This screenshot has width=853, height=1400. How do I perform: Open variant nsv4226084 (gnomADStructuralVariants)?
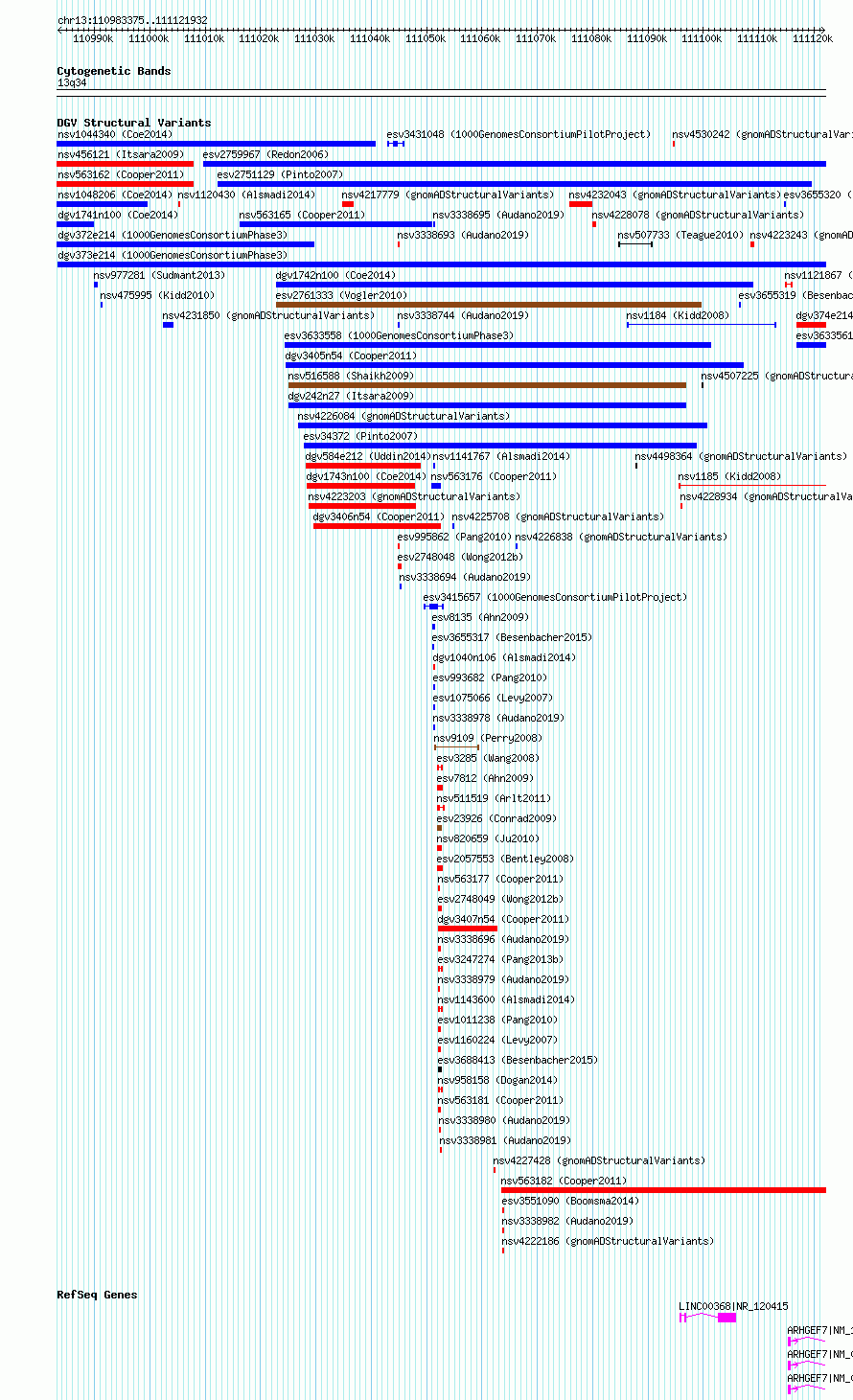[403, 416]
